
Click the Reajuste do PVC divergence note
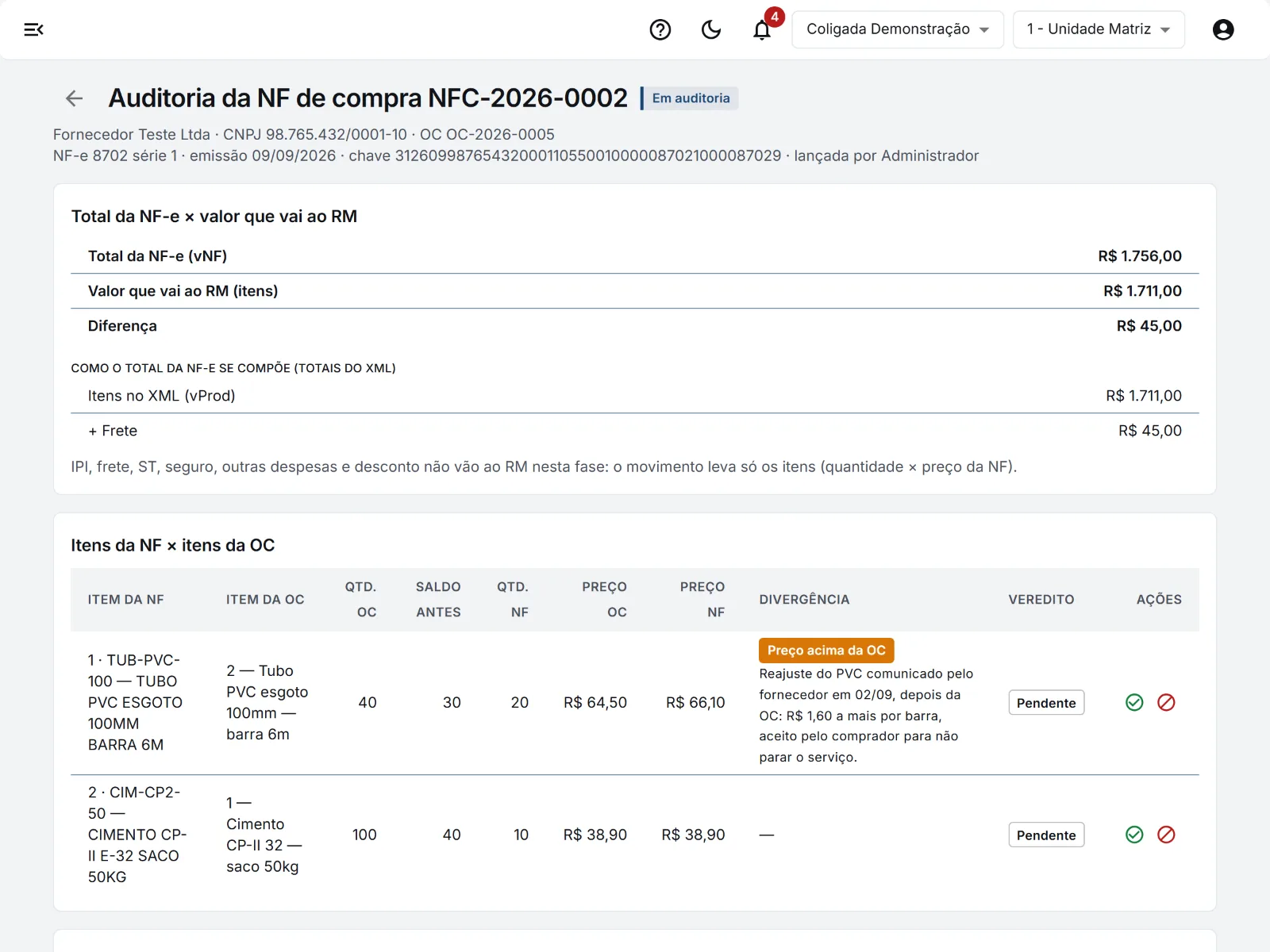coord(866,716)
